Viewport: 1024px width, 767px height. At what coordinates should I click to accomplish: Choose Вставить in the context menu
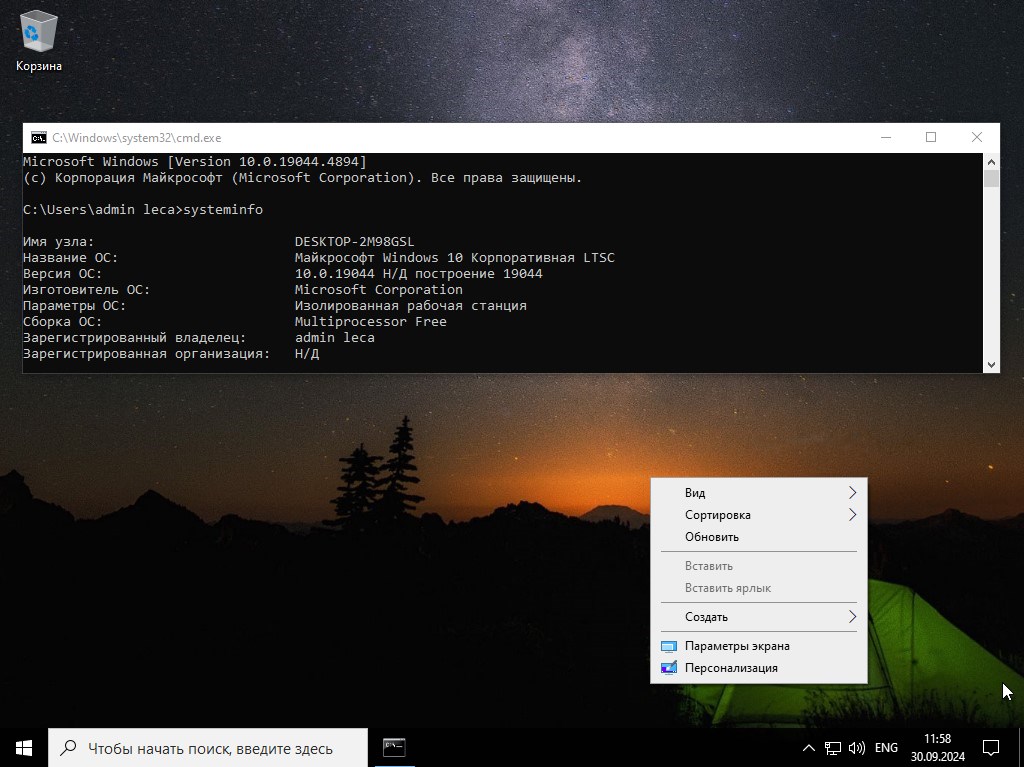(759, 566)
